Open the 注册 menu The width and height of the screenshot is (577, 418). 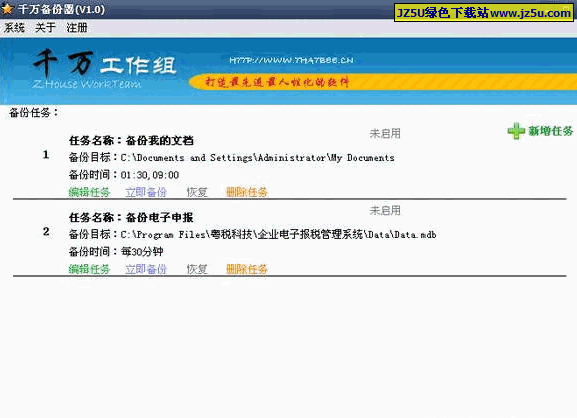point(77,28)
